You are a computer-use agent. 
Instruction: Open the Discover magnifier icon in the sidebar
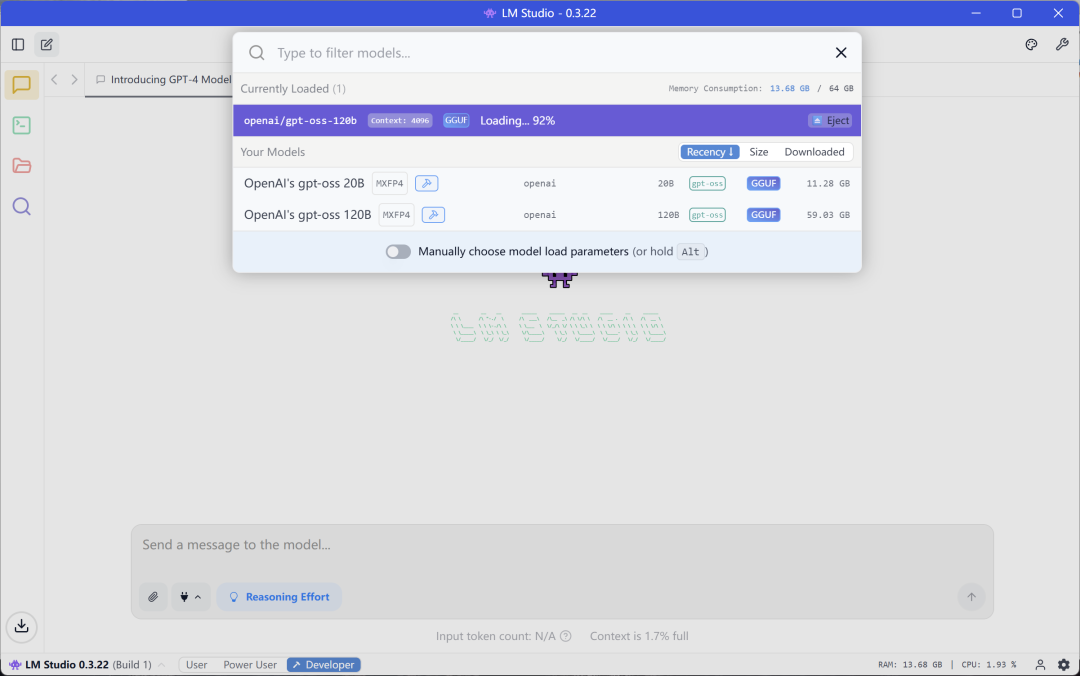point(21,206)
